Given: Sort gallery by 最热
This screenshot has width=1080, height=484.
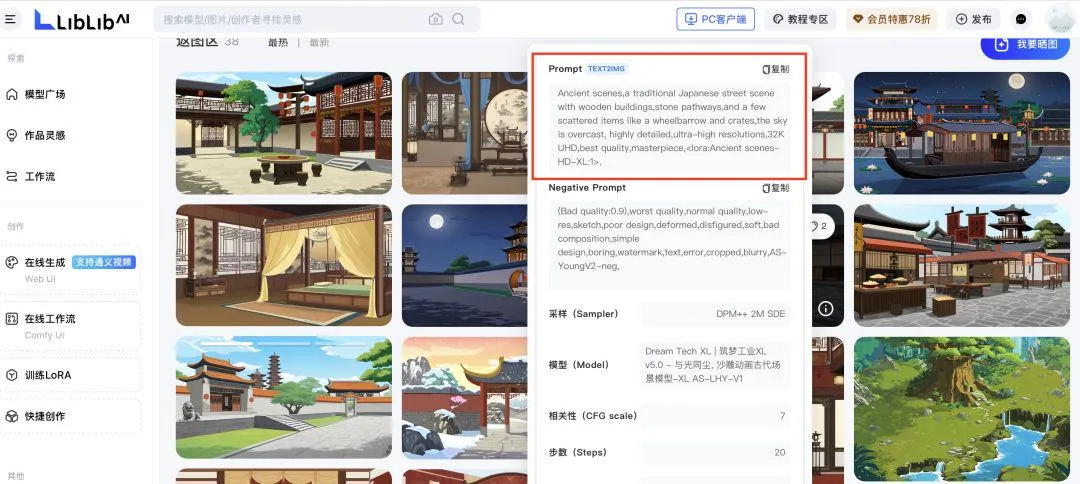Looking at the screenshot, I should (x=278, y=42).
